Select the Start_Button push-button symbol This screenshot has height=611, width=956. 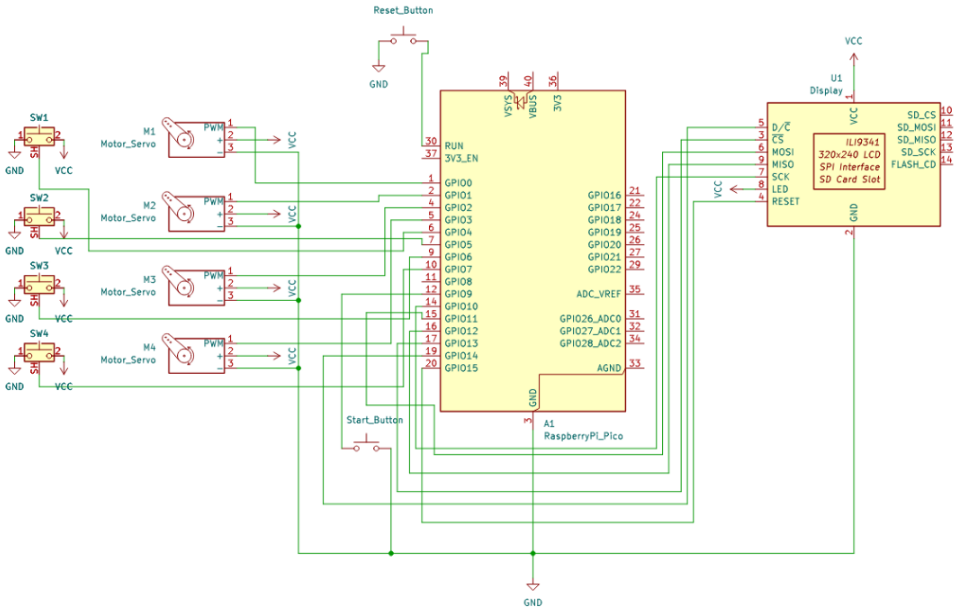click(367, 444)
